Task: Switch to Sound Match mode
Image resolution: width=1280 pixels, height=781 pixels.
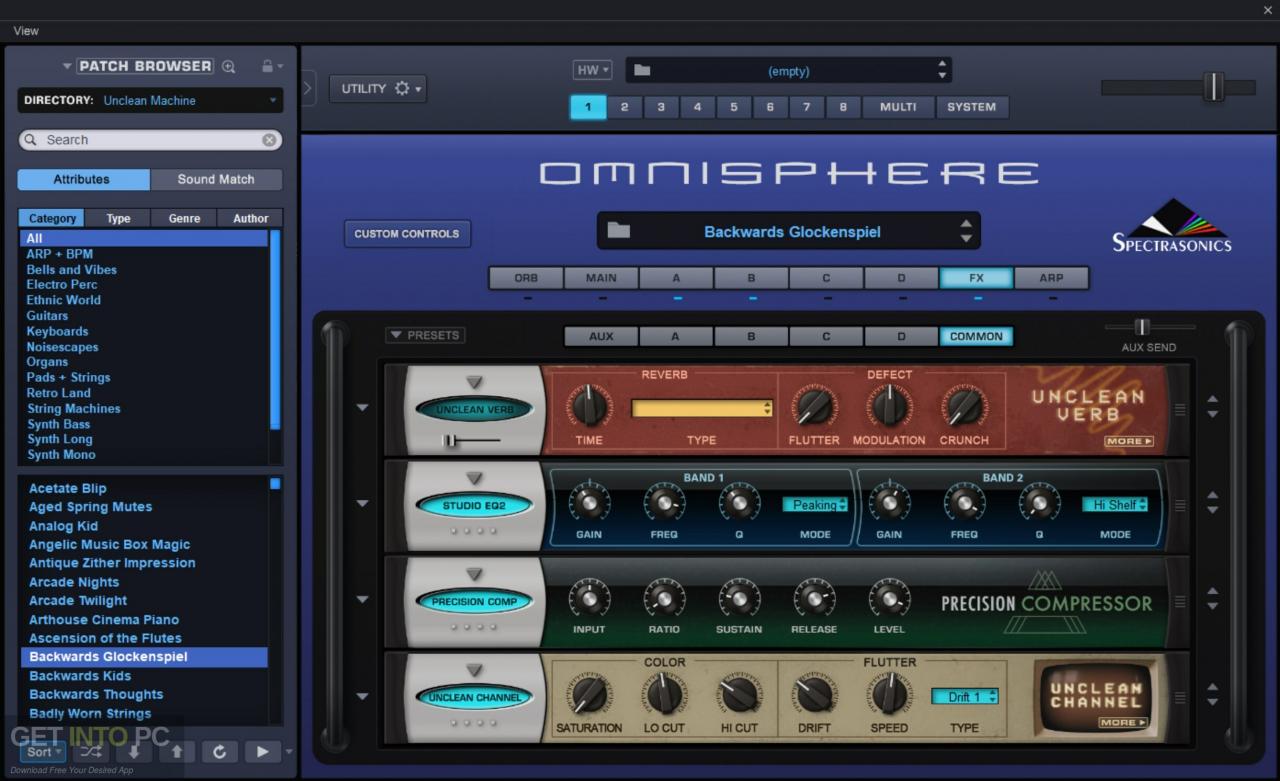Action: pyautogui.click(x=216, y=179)
